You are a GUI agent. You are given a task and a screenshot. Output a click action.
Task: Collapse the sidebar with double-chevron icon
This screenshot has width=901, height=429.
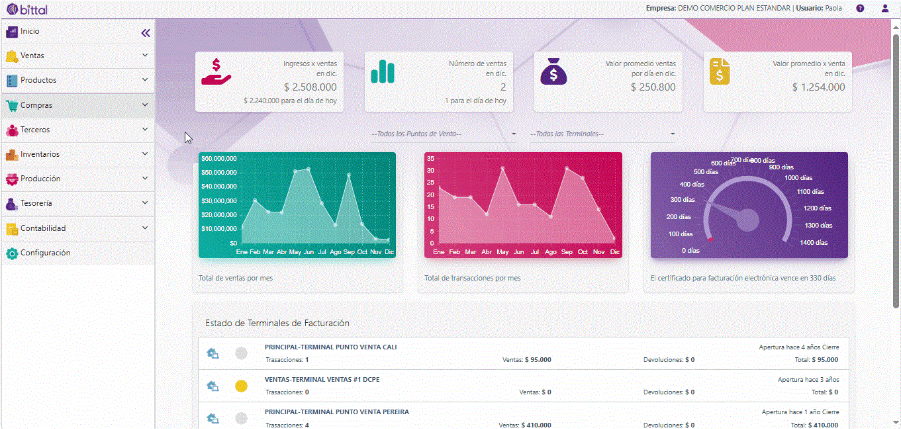145,32
